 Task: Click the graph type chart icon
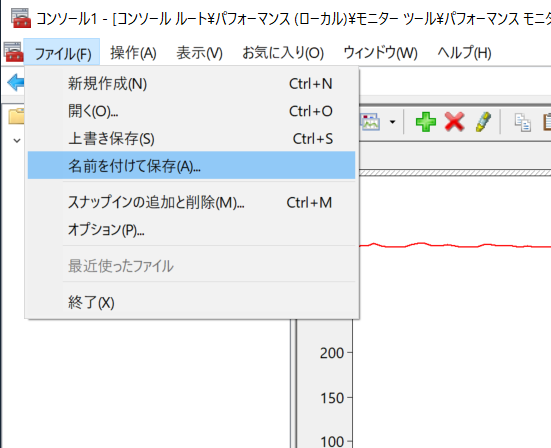(x=371, y=122)
